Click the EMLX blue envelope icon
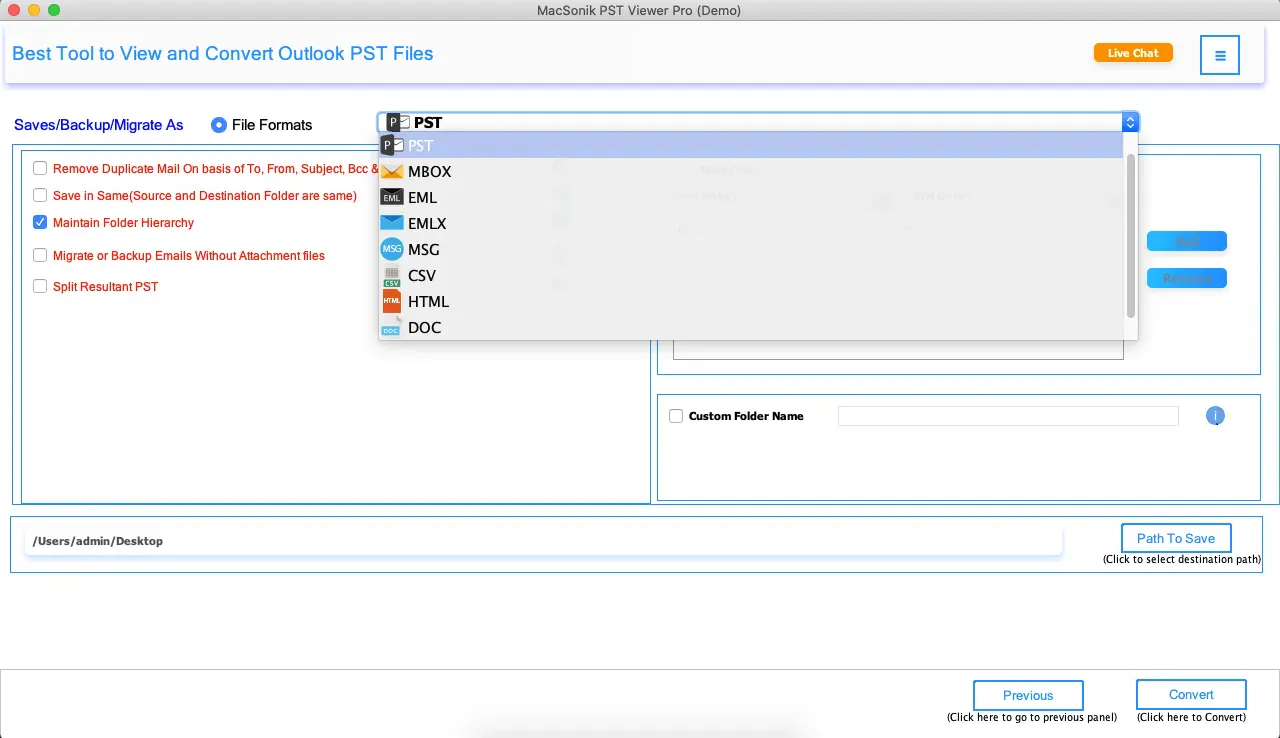The image size is (1280, 738). point(392,223)
